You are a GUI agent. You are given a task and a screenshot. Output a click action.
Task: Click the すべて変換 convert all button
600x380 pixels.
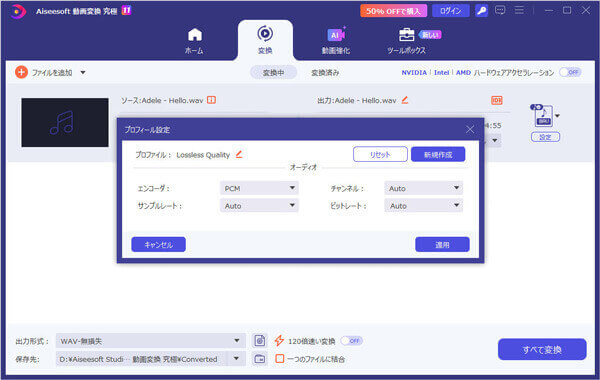tap(542, 349)
